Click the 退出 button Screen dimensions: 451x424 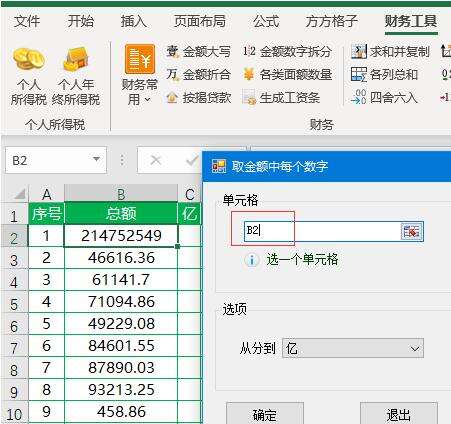point(398,414)
